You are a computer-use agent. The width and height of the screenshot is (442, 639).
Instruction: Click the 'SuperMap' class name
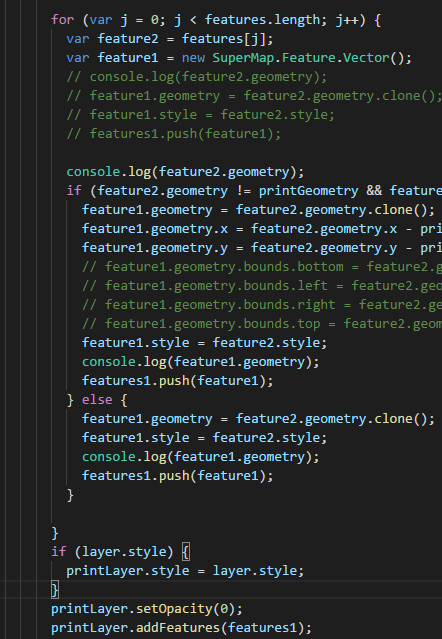point(243,57)
